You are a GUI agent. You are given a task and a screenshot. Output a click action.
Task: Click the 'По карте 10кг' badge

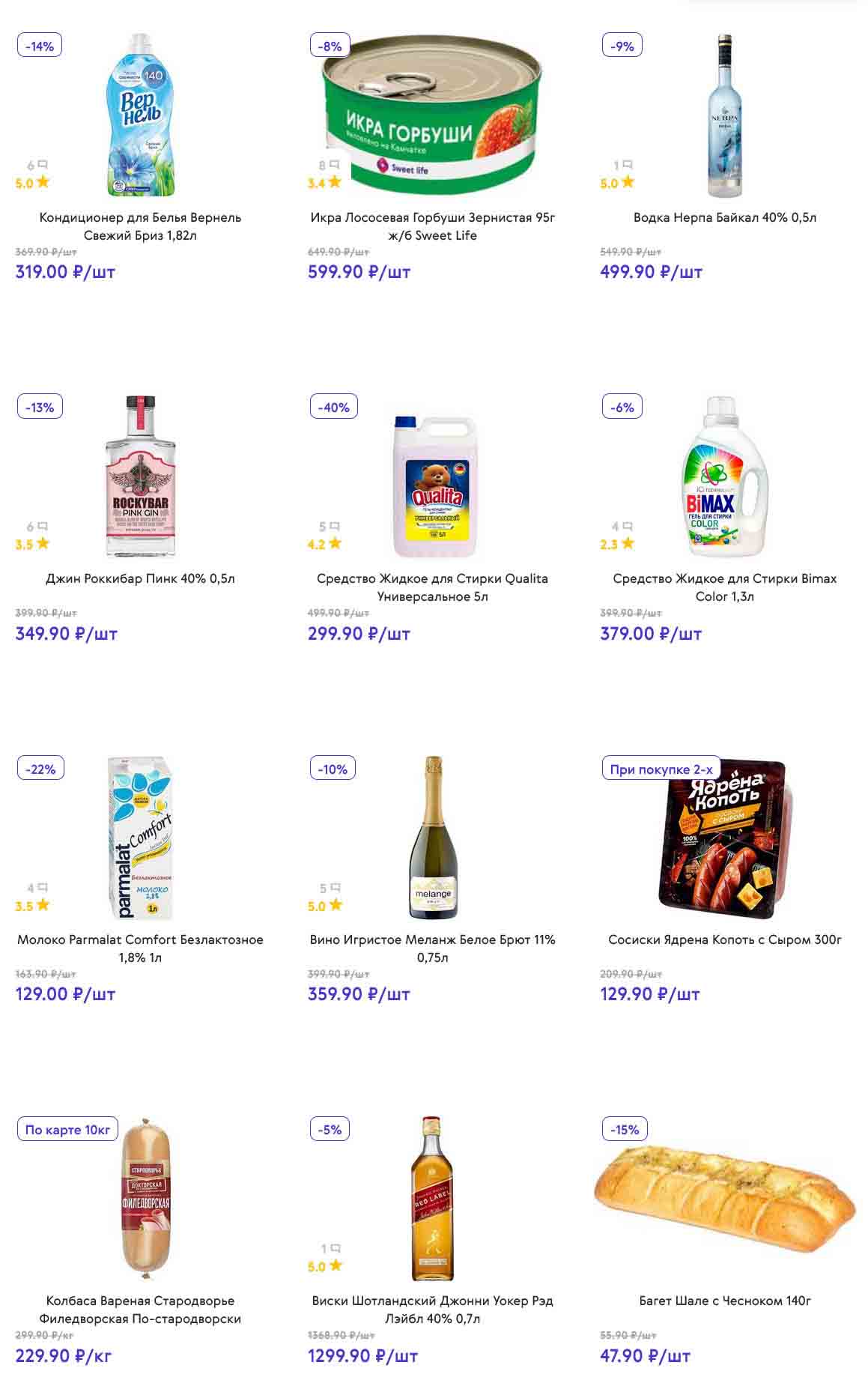pos(67,1129)
